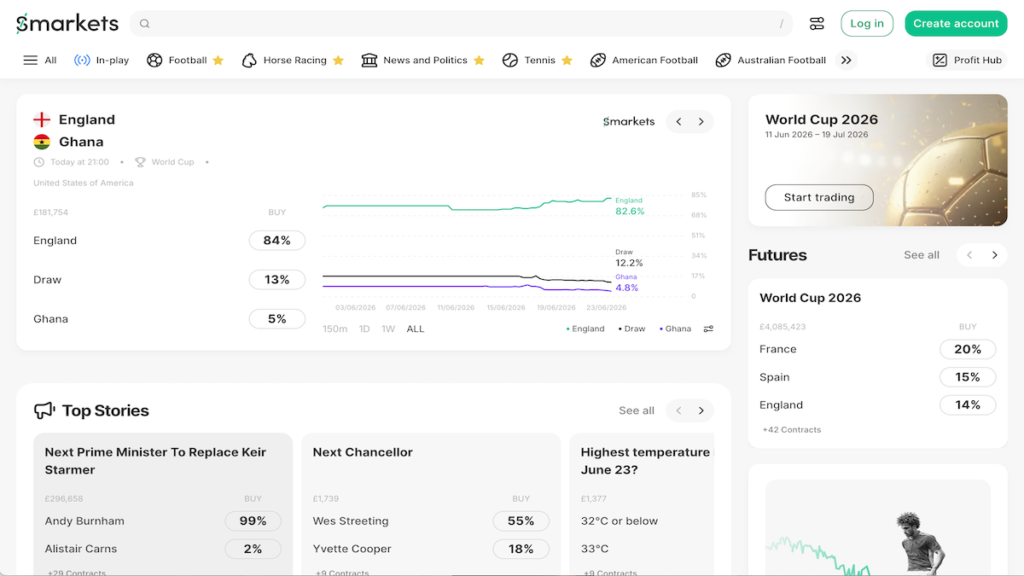Click the Create account button
This screenshot has width=1024, height=576.
point(955,24)
